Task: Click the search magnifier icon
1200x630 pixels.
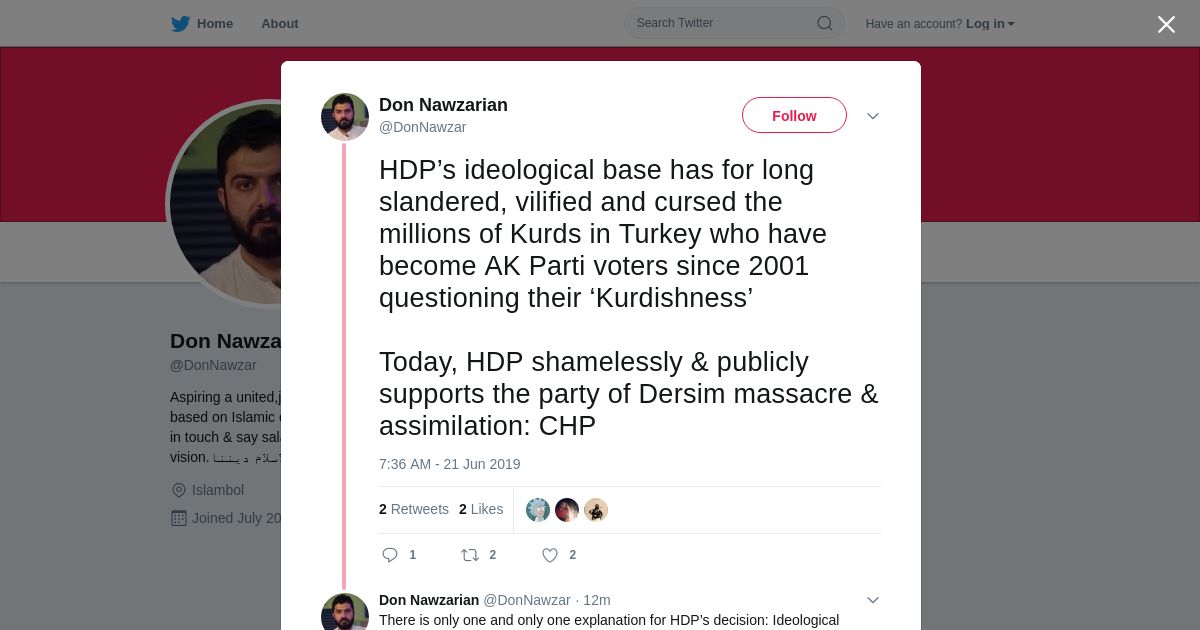Action: pos(825,23)
